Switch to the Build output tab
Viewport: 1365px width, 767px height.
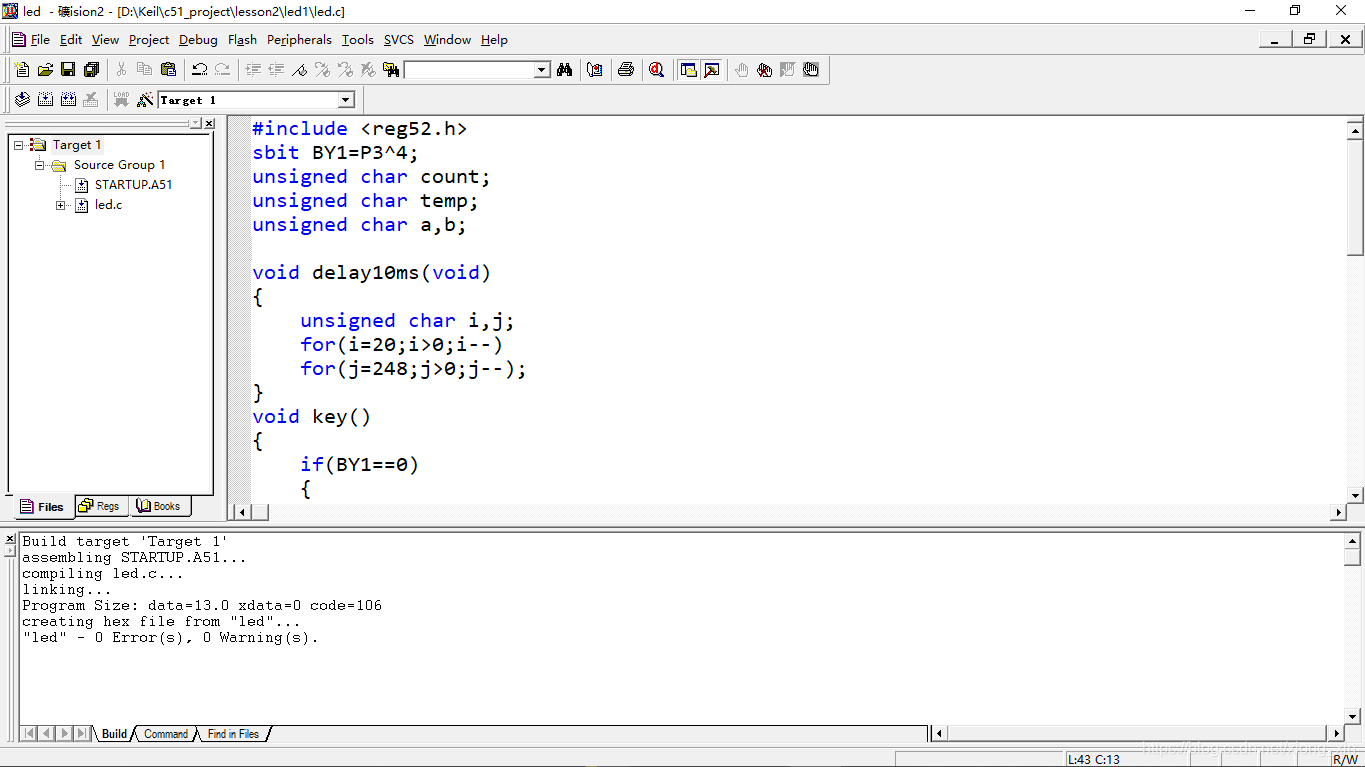click(x=114, y=734)
